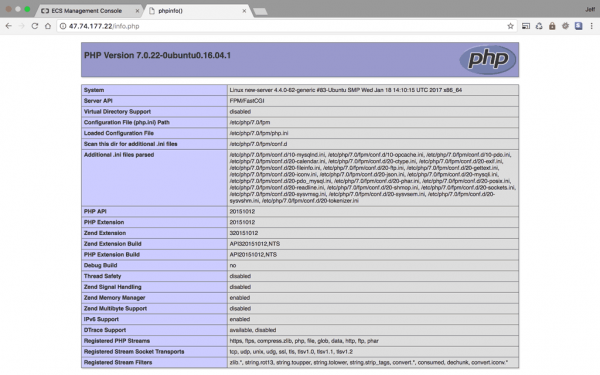Click the Zend Multibyte Support label
Screen dimensions: 600x375
pos(115,308)
